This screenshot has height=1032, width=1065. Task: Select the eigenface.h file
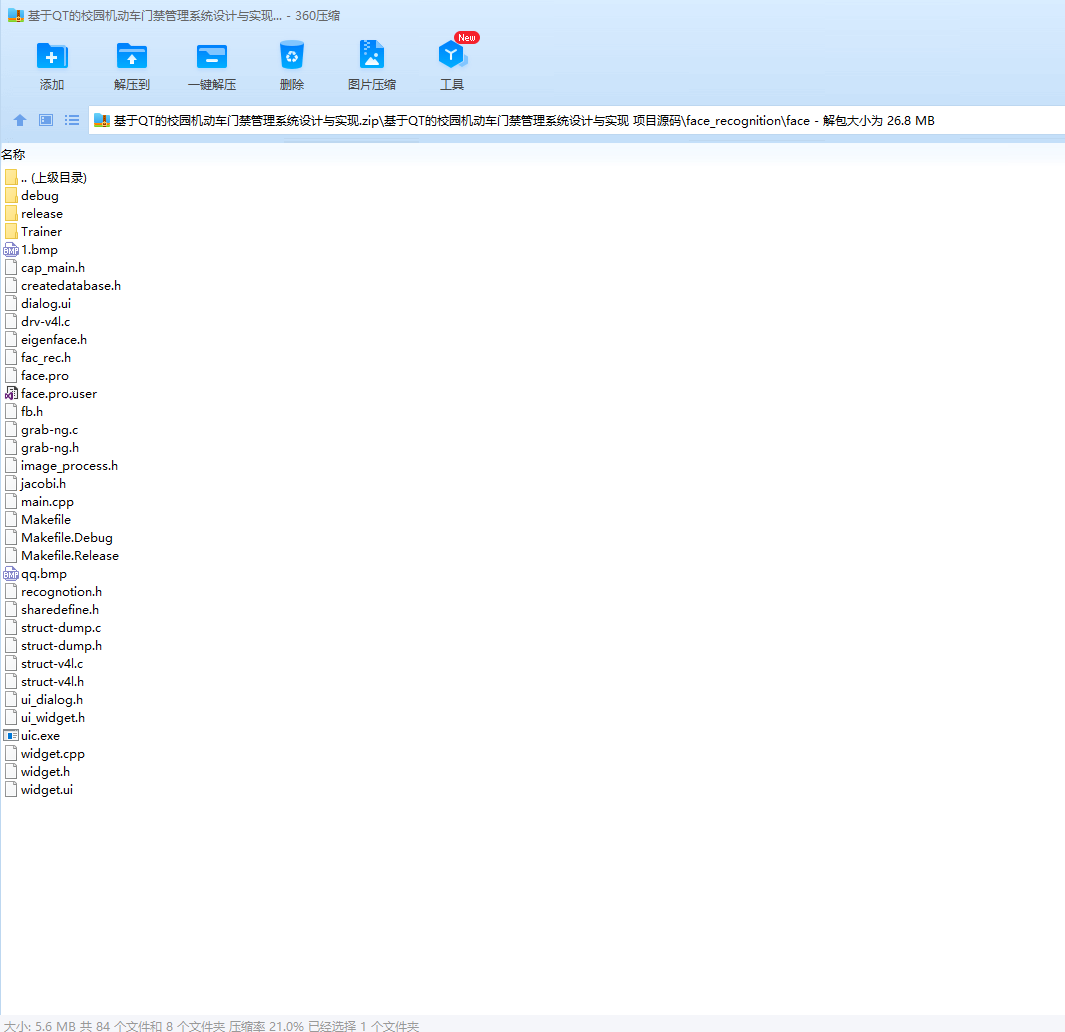point(46,340)
